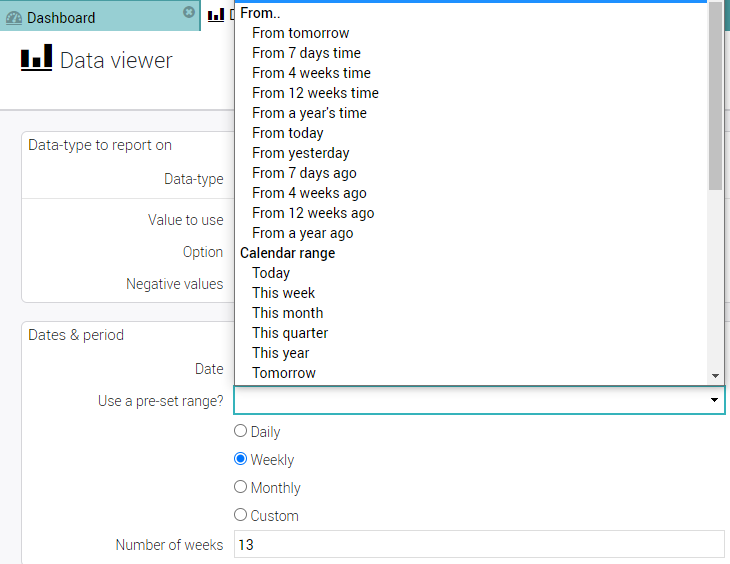Click the dashboard gauge icon on the tab

tap(14, 17)
